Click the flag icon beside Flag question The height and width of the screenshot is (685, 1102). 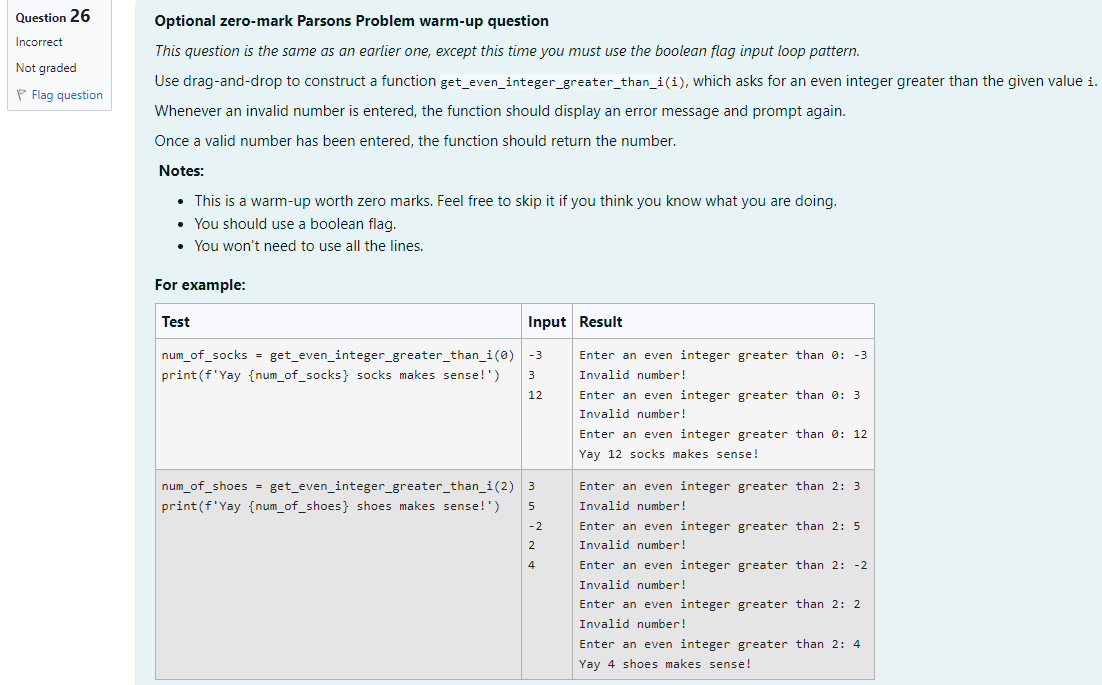tap(21, 93)
